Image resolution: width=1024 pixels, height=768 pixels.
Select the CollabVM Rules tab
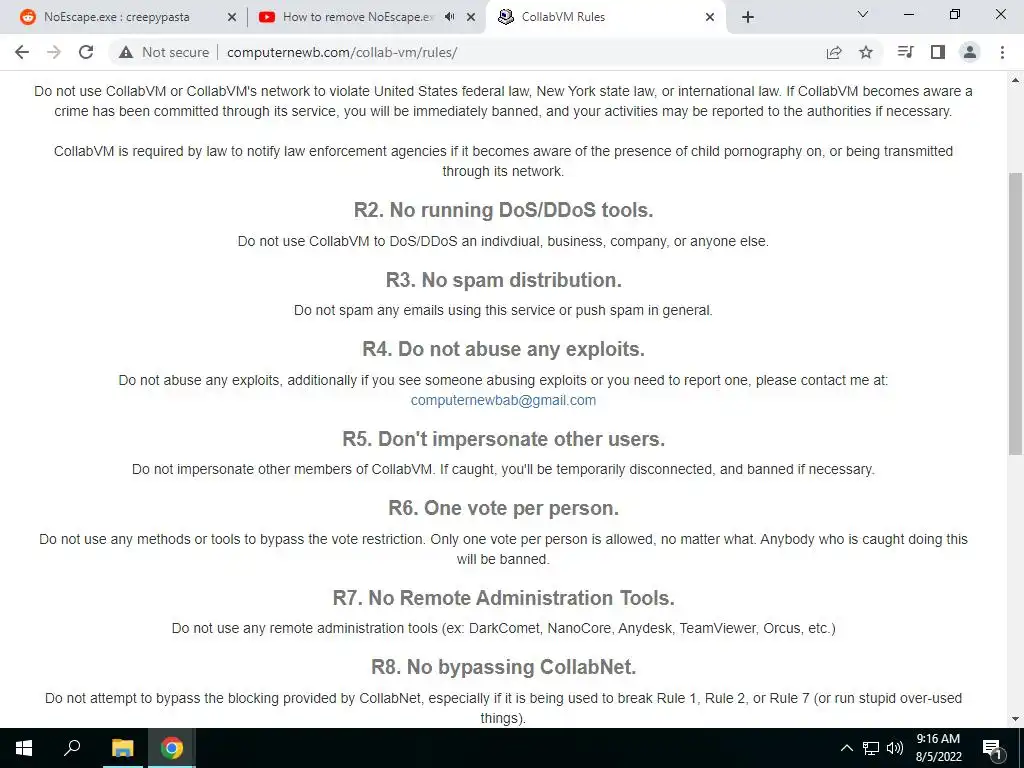[x=605, y=17]
